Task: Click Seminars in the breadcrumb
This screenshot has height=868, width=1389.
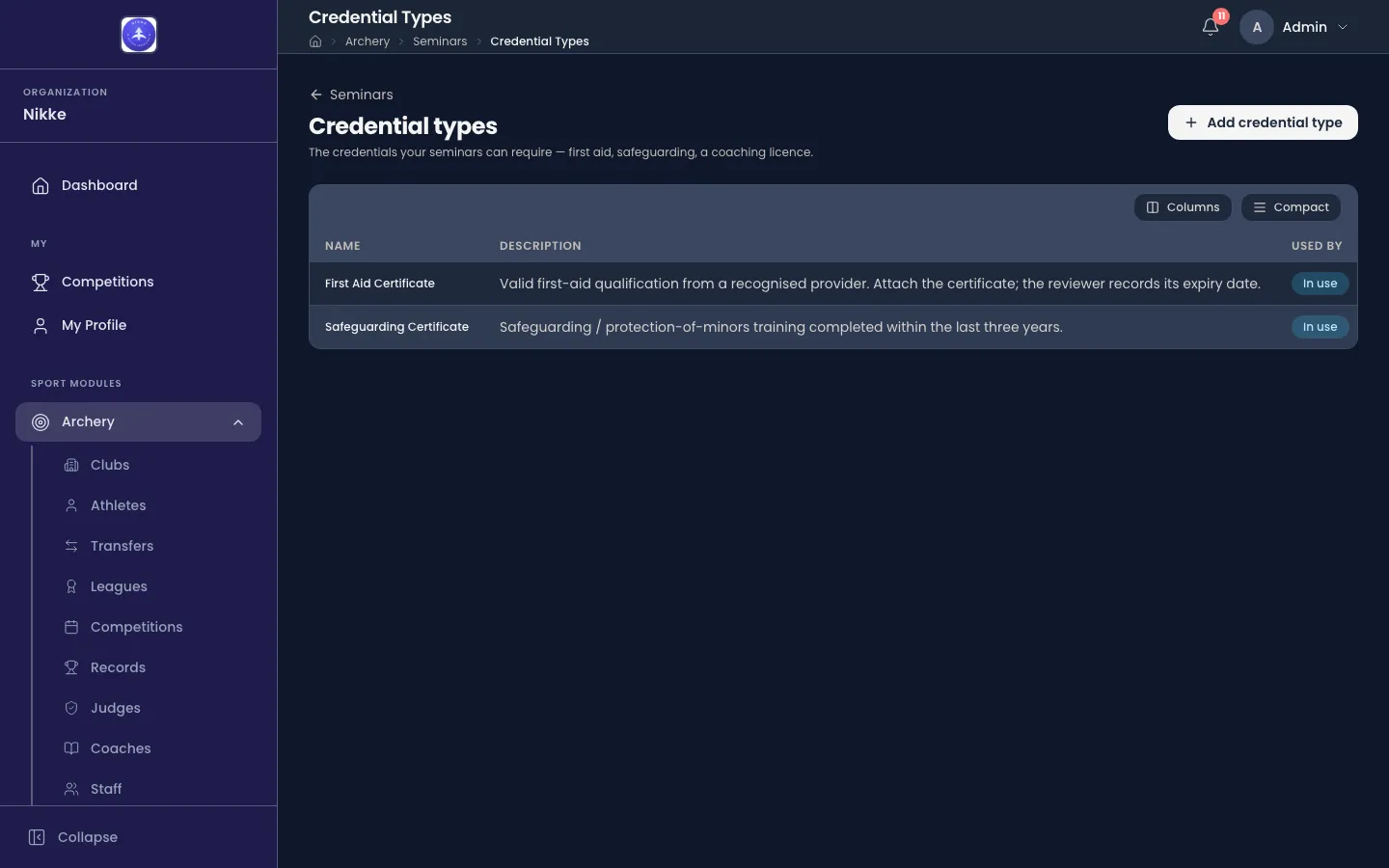Action: point(440,41)
